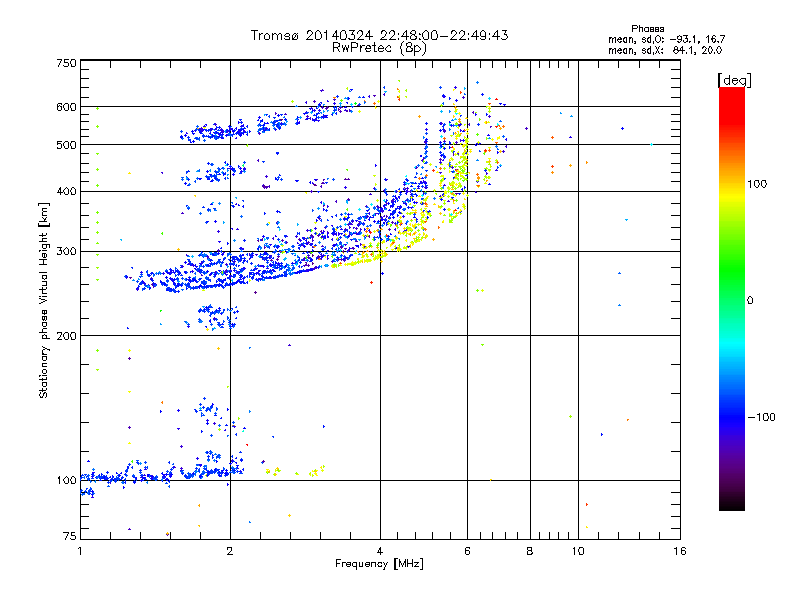Click the '1' x-axis tick label
Screen dimensions: 800x600
(80, 551)
